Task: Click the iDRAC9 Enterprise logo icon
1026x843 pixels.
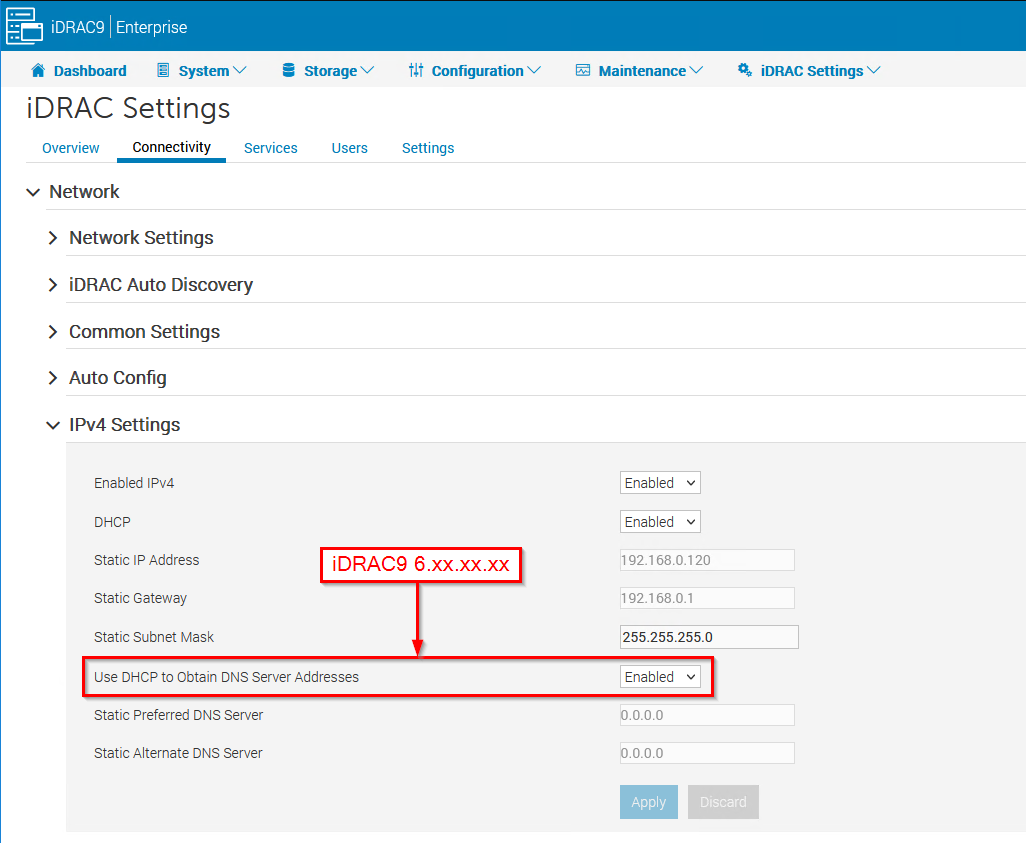Action: pos(23,25)
